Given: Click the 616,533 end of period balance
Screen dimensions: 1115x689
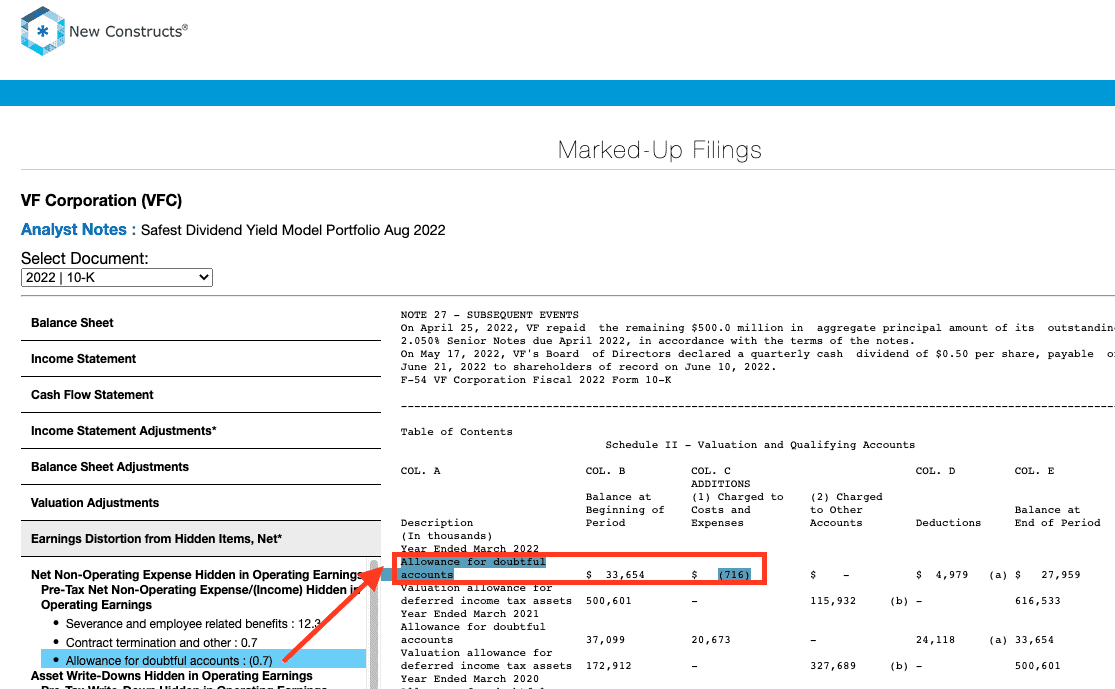Looking at the screenshot, I should pyautogui.click(x=1037, y=601).
